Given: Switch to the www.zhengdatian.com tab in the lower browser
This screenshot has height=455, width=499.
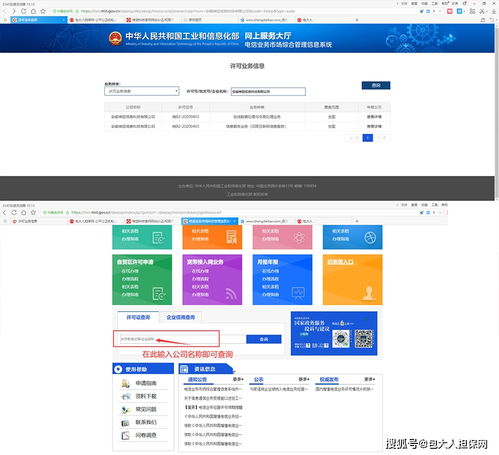Looking at the screenshot, I should click(266, 221).
